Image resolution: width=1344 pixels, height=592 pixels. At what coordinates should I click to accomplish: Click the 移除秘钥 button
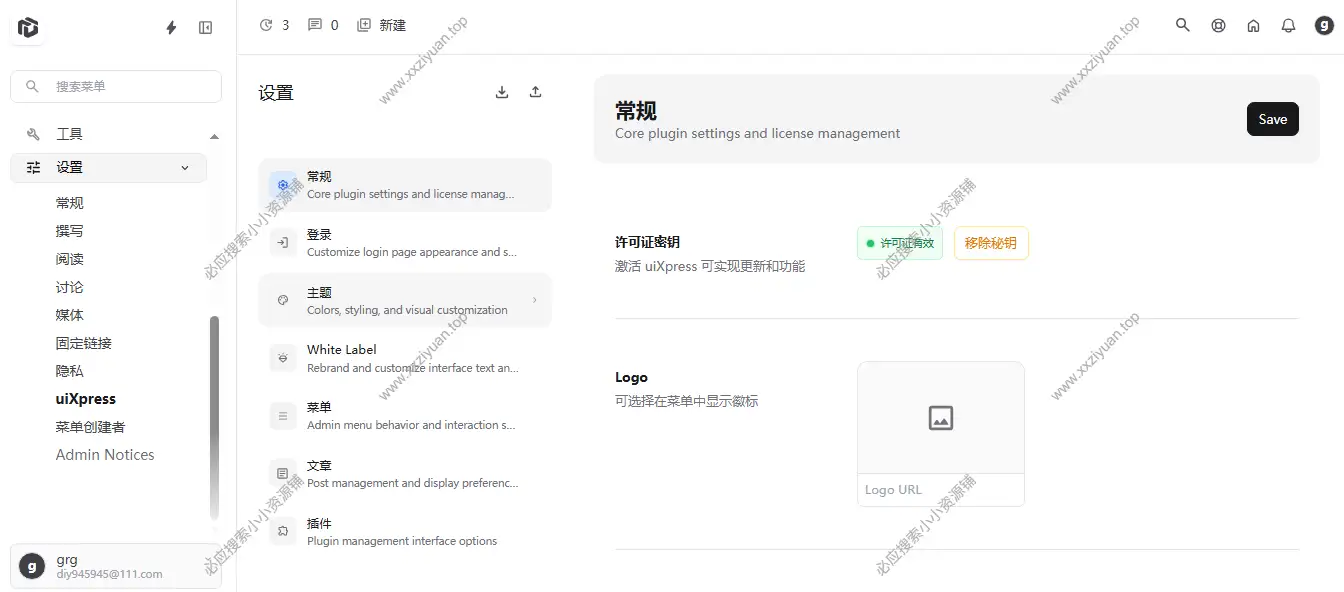coord(991,243)
